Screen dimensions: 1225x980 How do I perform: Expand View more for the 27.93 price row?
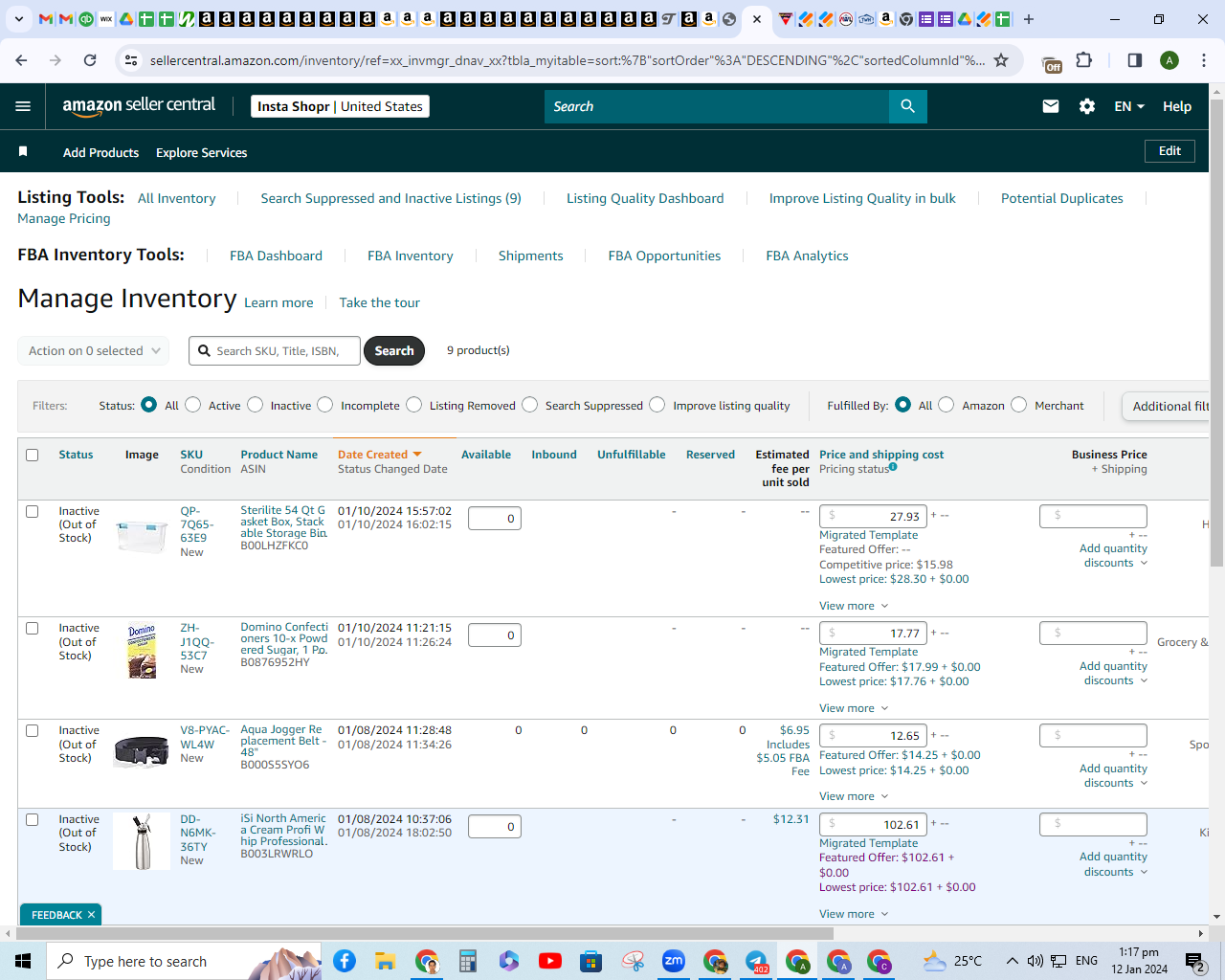[x=854, y=606]
